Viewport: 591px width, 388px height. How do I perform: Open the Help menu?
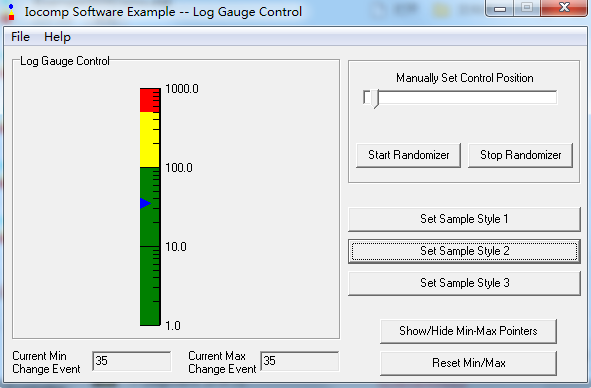[57, 37]
